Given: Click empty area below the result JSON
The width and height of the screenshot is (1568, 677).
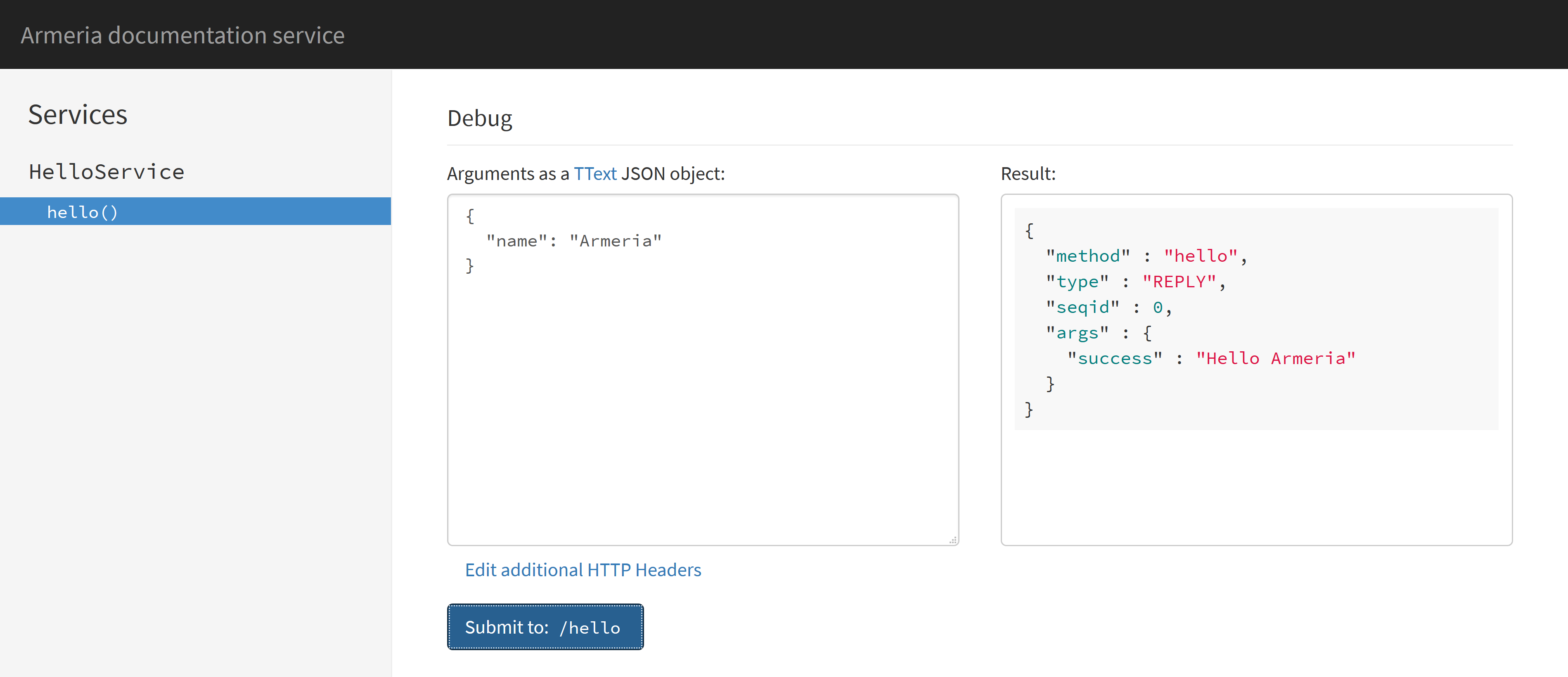Looking at the screenshot, I should [x=1256, y=487].
